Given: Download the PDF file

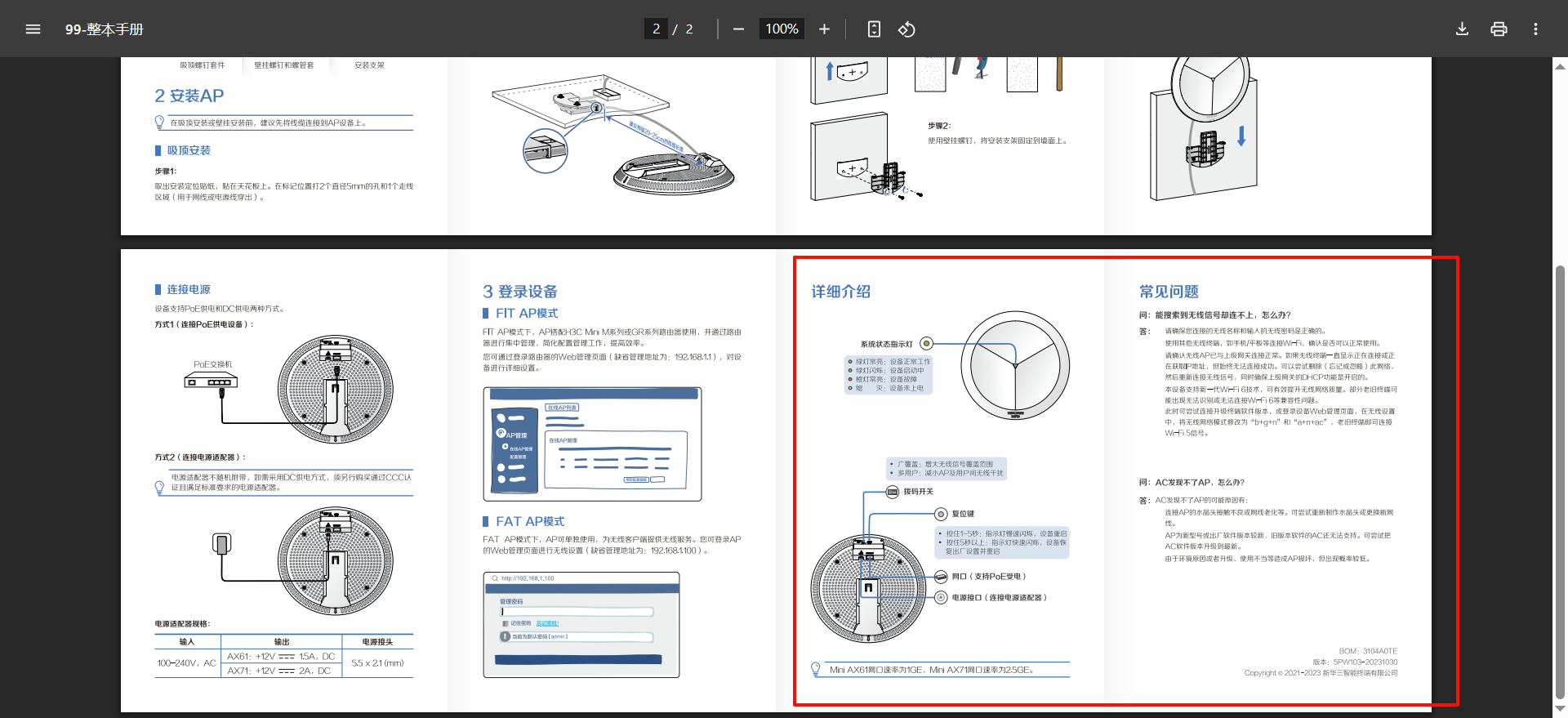Looking at the screenshot, I should (1462, 29).
